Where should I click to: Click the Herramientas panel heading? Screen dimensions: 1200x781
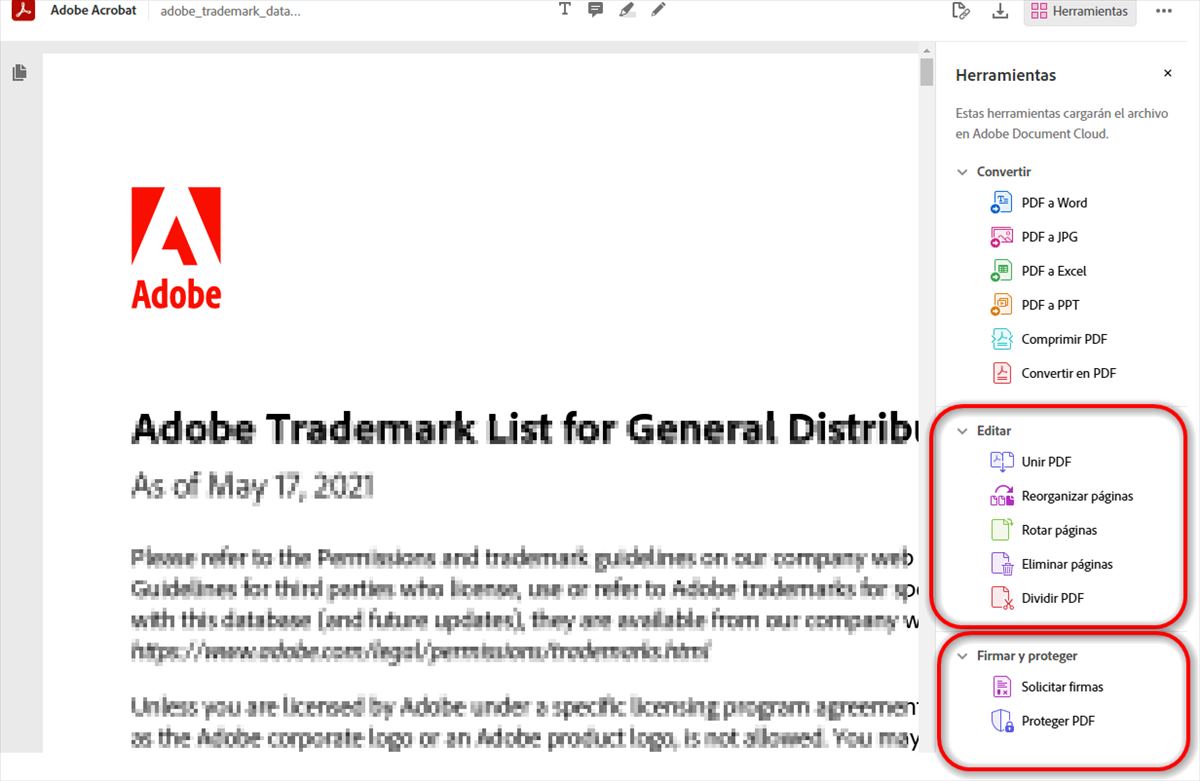coord(1005,75)
